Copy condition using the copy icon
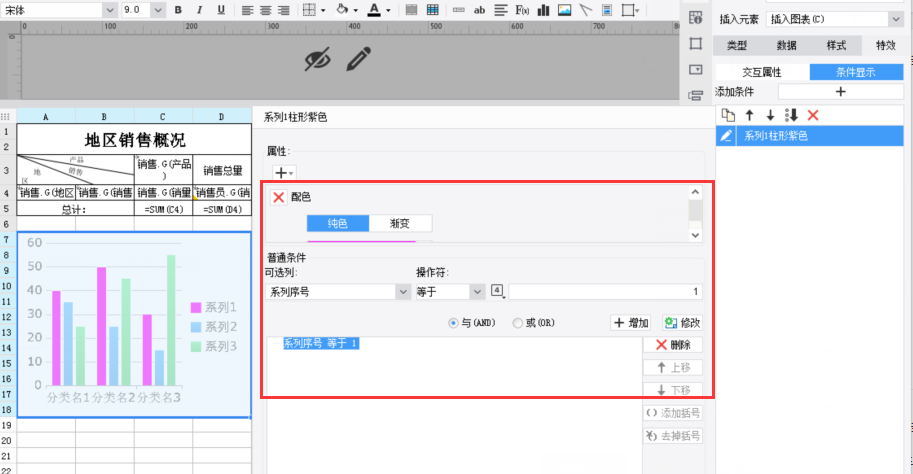The width and height of the screenshot is (913, 474). coord(728,115)
